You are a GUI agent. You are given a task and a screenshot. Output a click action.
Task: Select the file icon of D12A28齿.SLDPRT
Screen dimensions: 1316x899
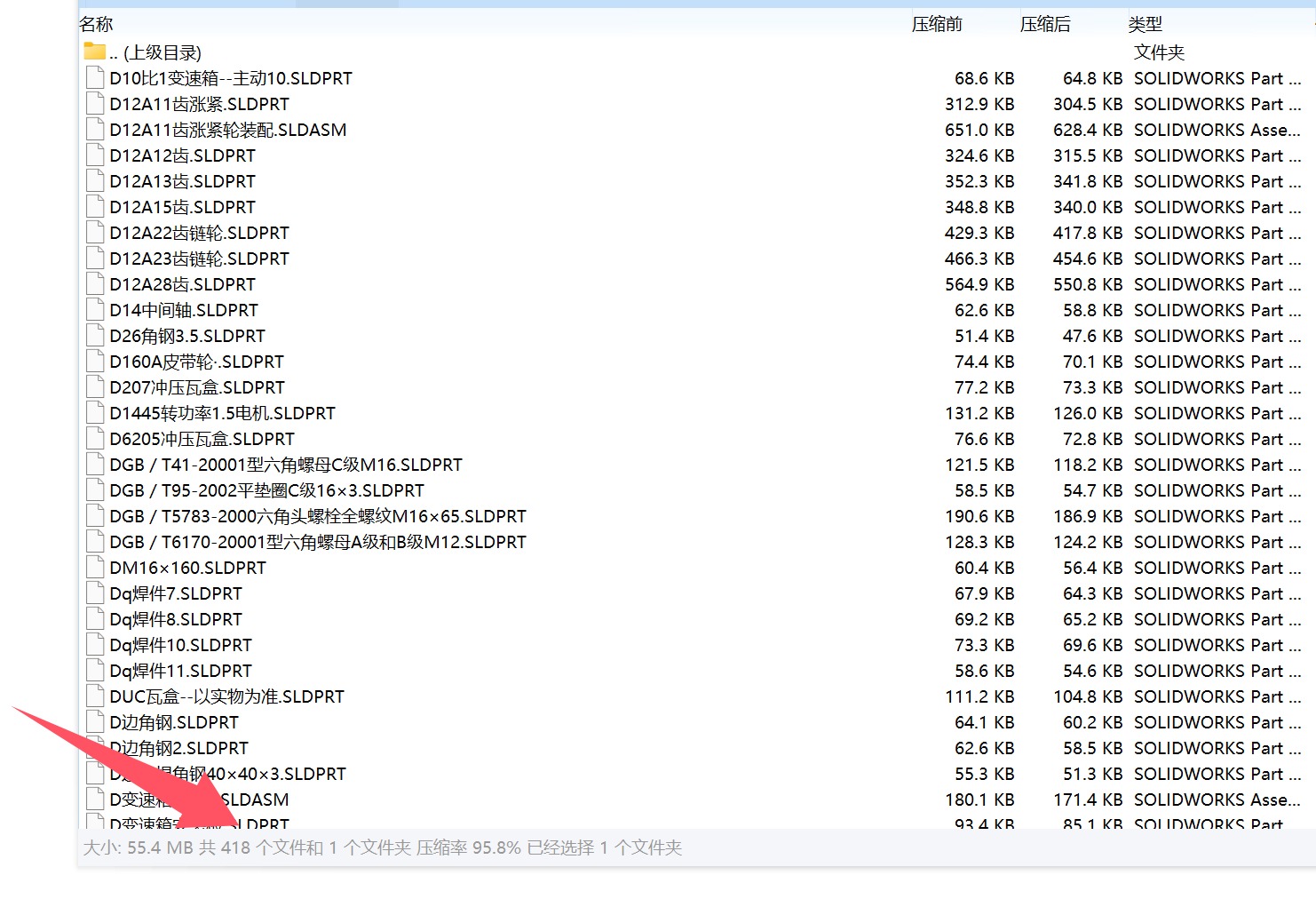[95, 283]
